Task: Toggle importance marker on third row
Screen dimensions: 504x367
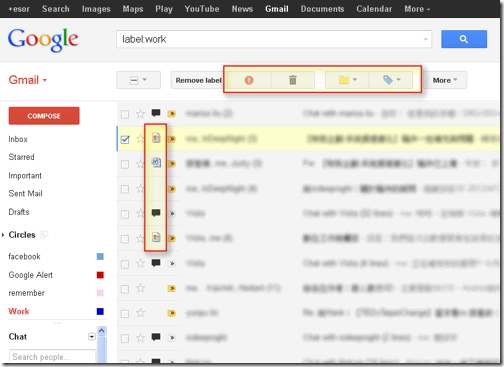Action: tap(172, 164)
